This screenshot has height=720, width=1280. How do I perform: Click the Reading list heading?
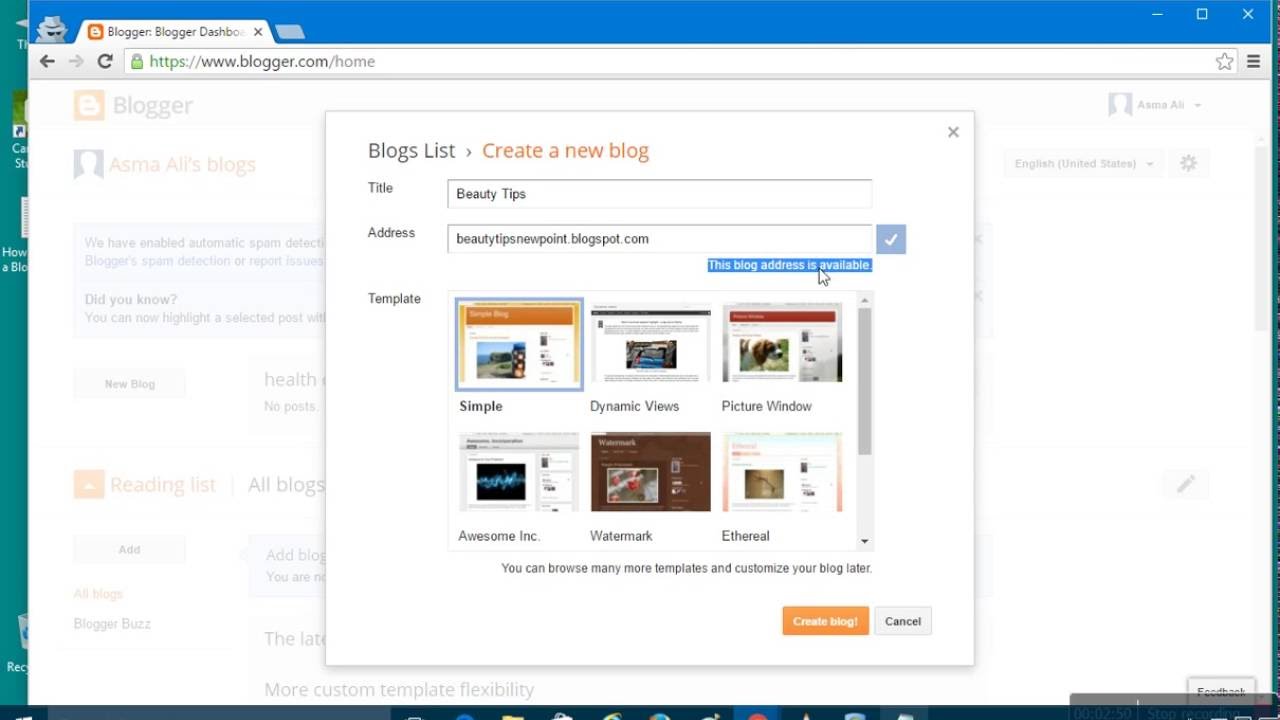click(x=163, y=485)
